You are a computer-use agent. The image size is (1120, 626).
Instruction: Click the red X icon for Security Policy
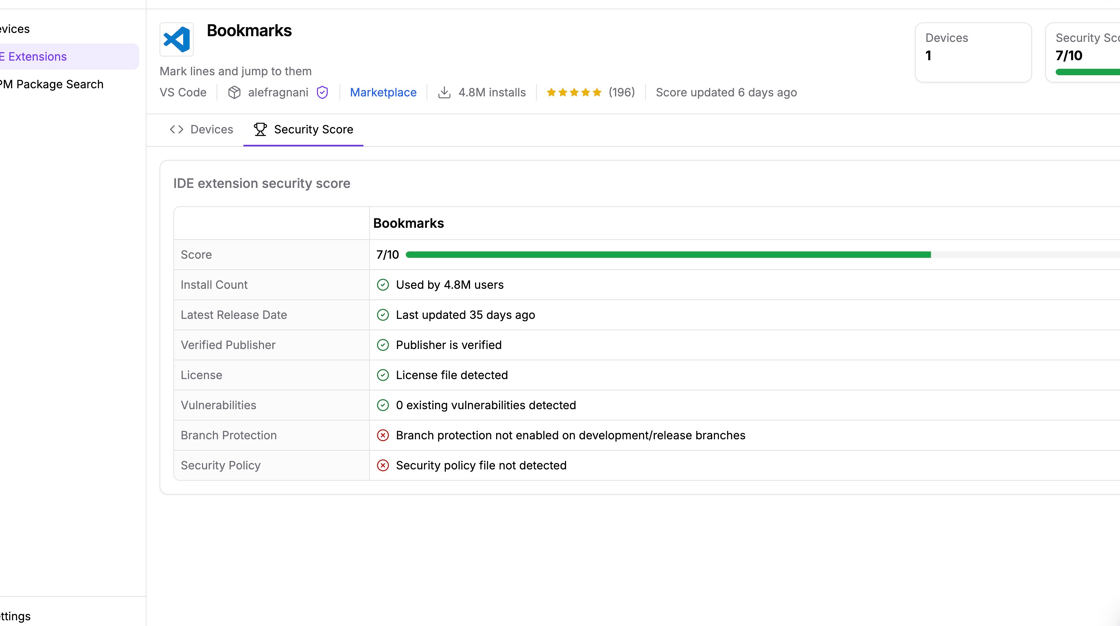tap(383, 465)
